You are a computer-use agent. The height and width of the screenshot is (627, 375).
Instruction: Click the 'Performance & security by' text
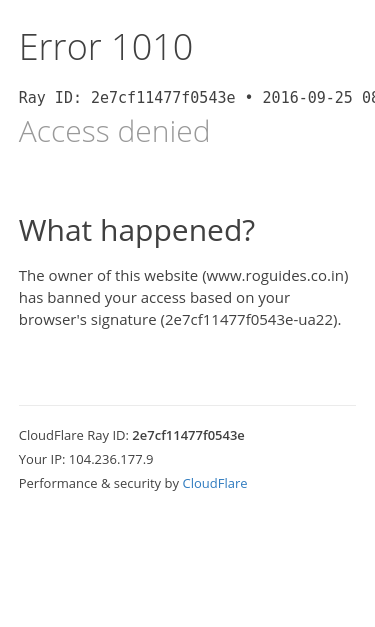pos(99,483)
